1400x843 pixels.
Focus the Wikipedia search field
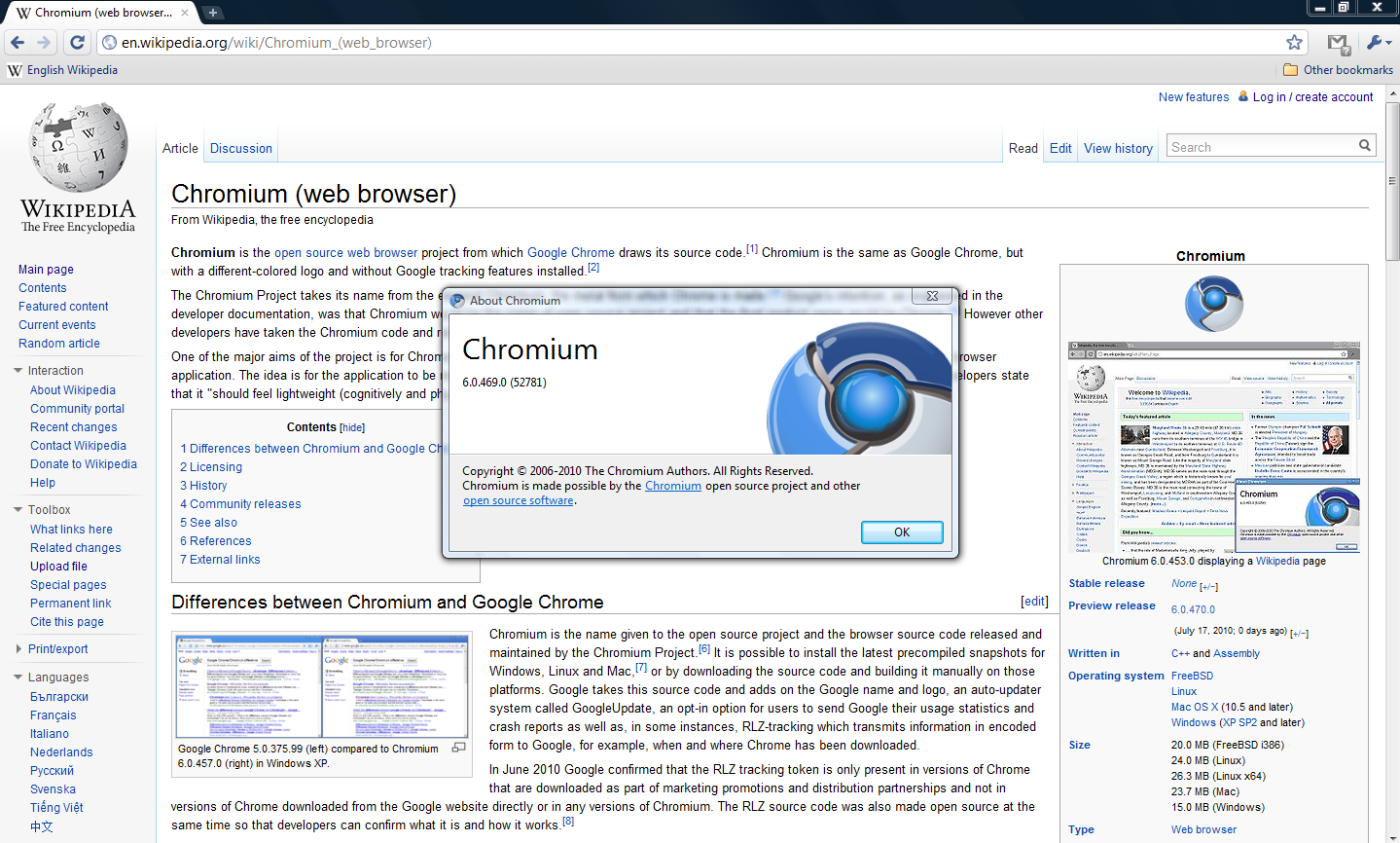[x=1260, y=147]
